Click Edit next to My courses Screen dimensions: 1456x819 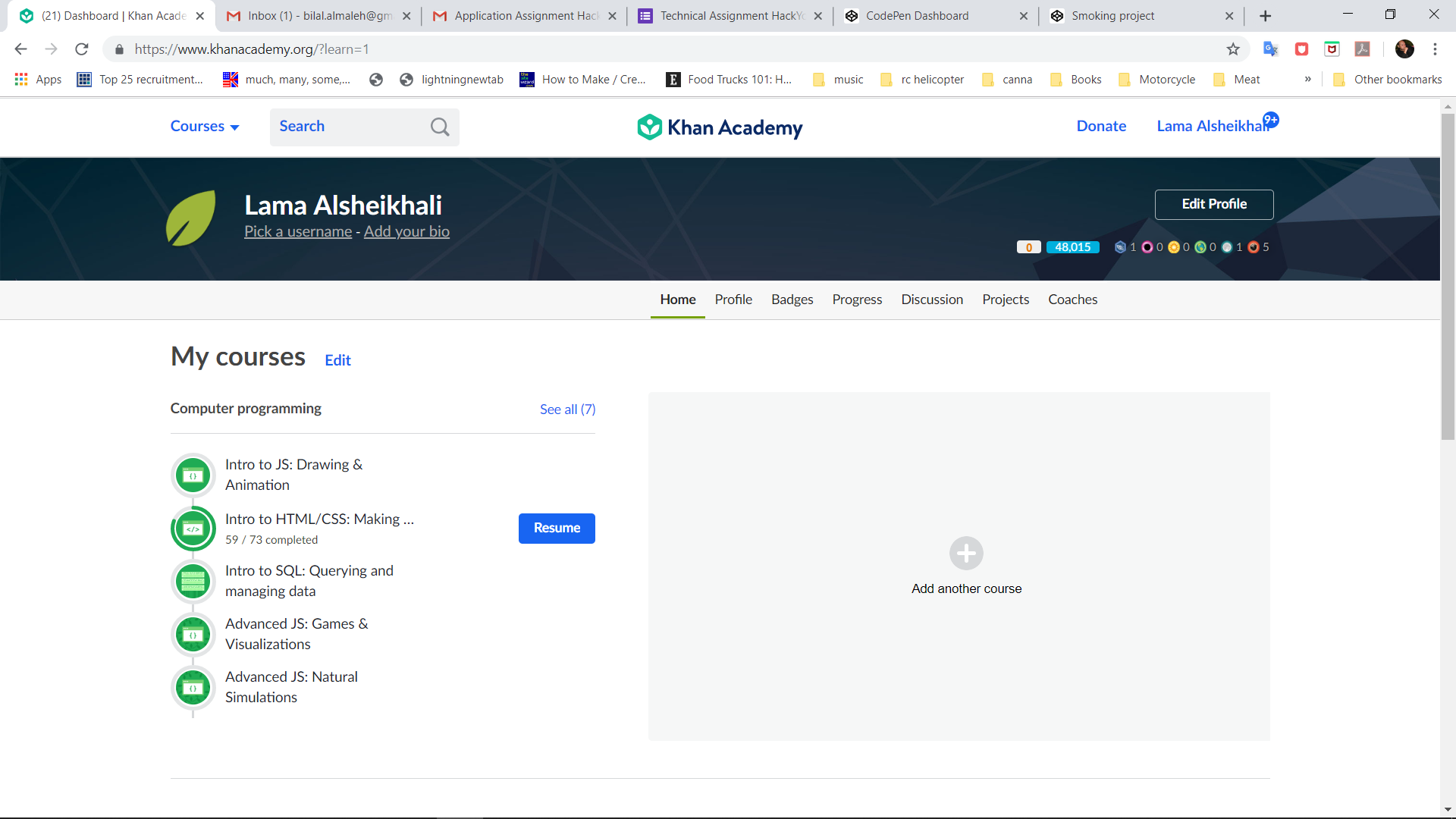(x=337, y=360)
